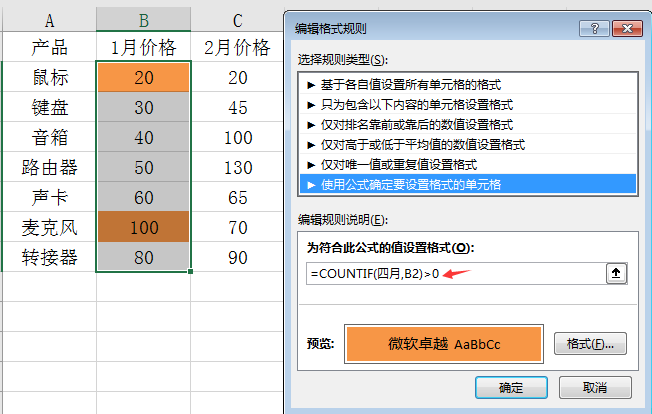The height and width of the screenshot is (414, 652).
Task: Select column A header
Action: (x=49, y=20)
